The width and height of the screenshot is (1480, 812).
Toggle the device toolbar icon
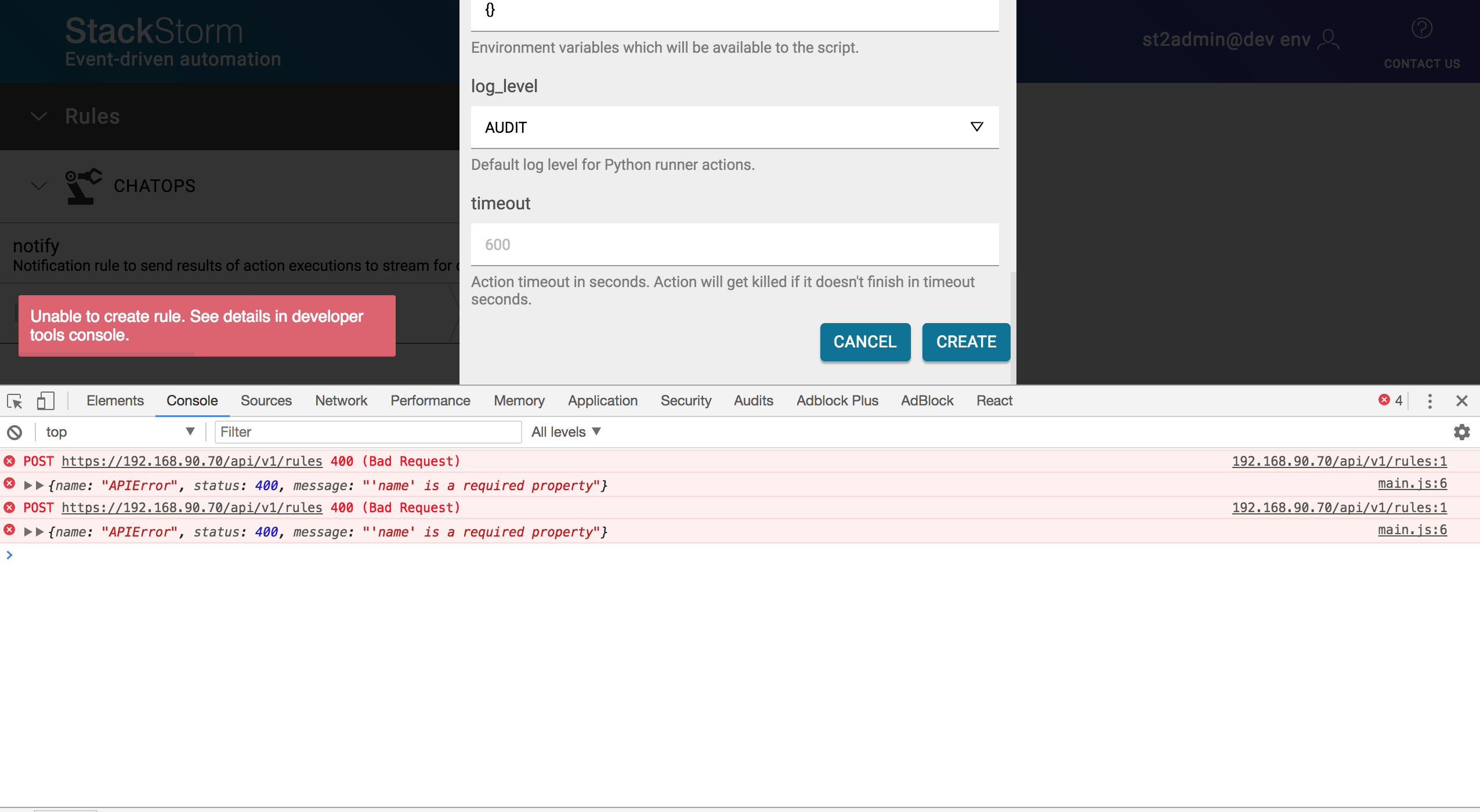[x=45, y=401]
